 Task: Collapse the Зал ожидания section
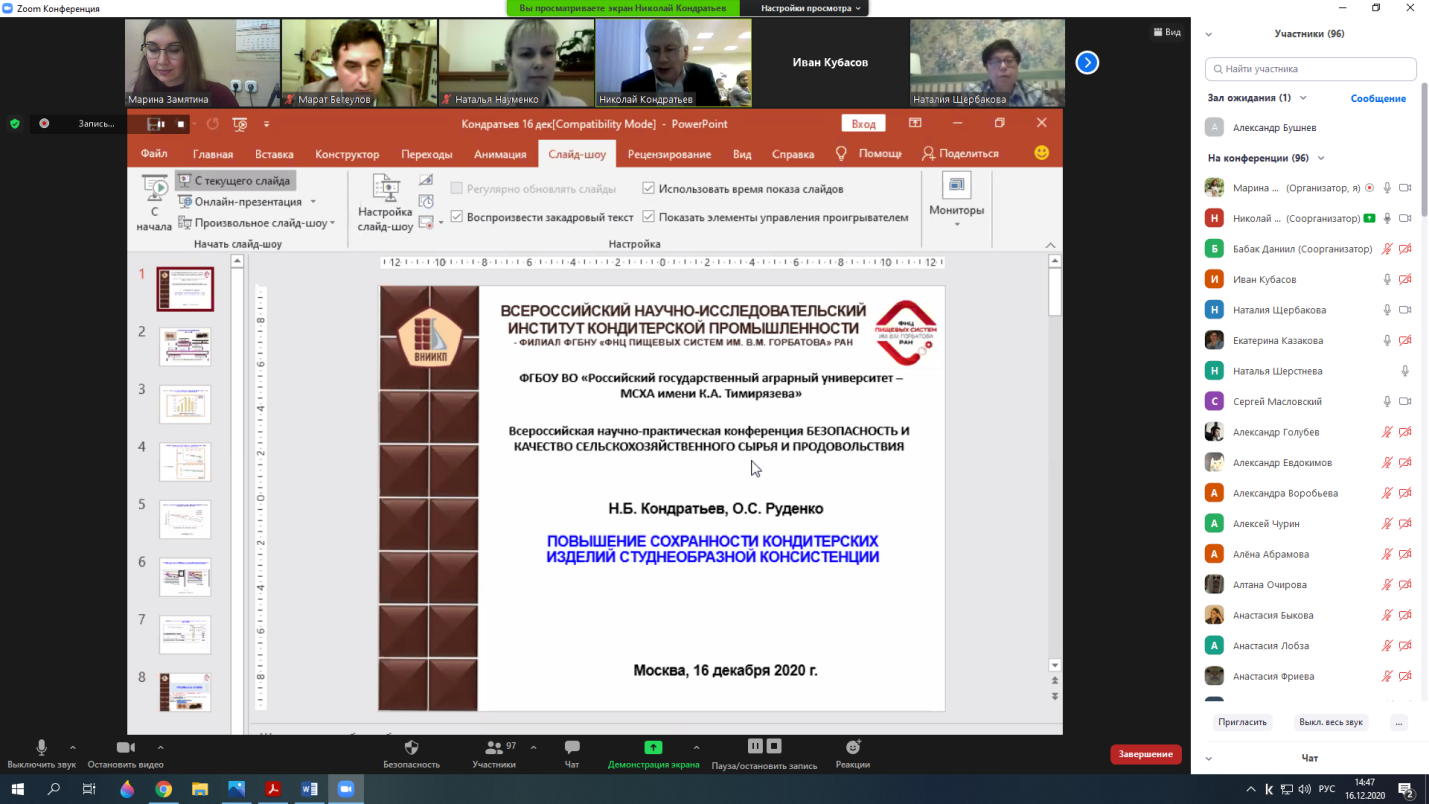coord(1303,98)
